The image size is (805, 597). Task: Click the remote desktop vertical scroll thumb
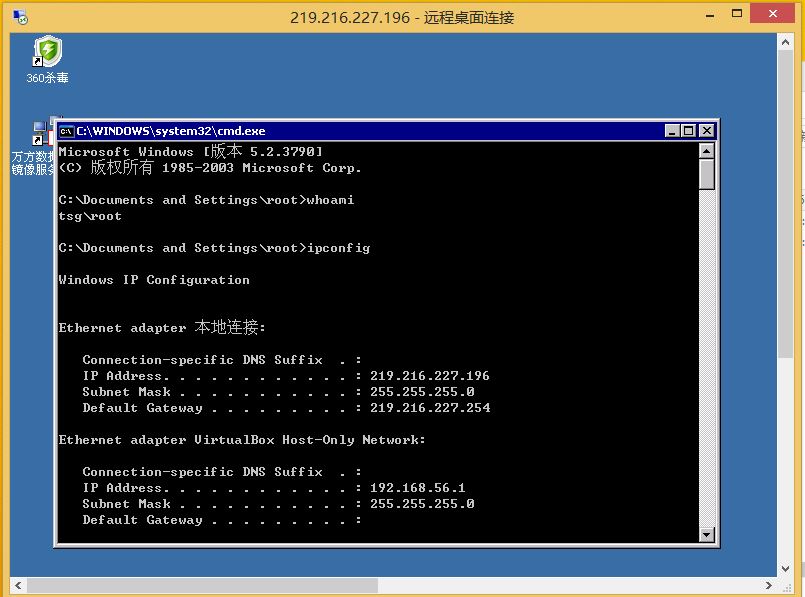785,203
